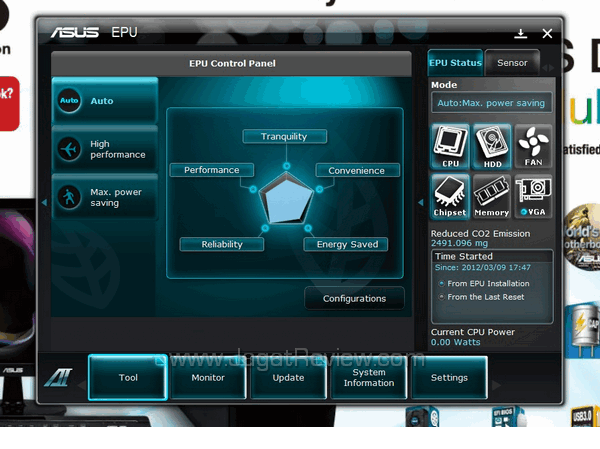Image resolution: width=600 pixels, height=449 pixels.
Task: Collapse the right status panel arrow
Action: click(421, 202)
